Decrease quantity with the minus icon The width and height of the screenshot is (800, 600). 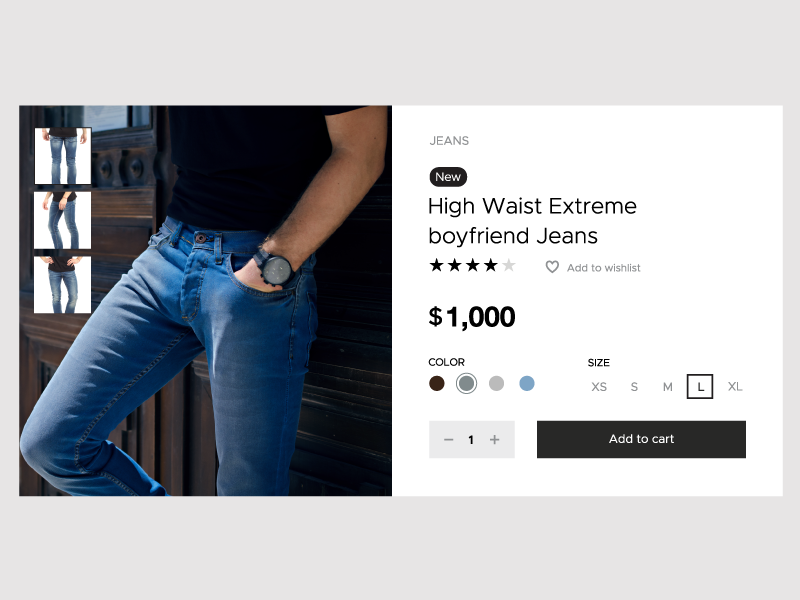[448, 440]
